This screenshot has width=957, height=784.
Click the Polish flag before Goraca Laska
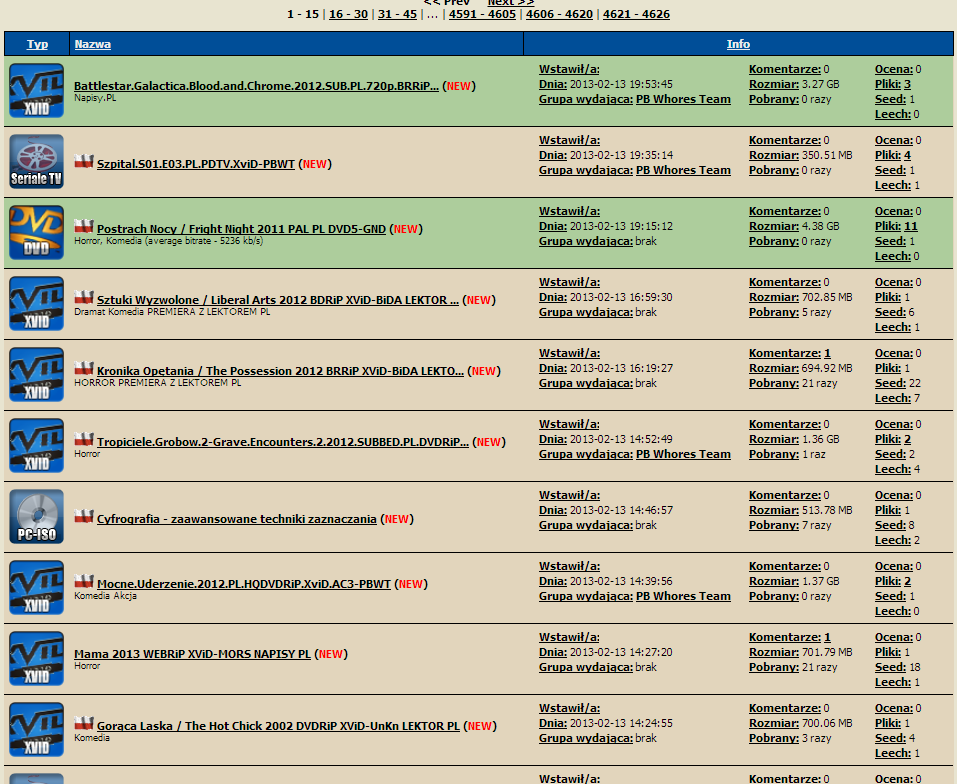click(84, 724)
